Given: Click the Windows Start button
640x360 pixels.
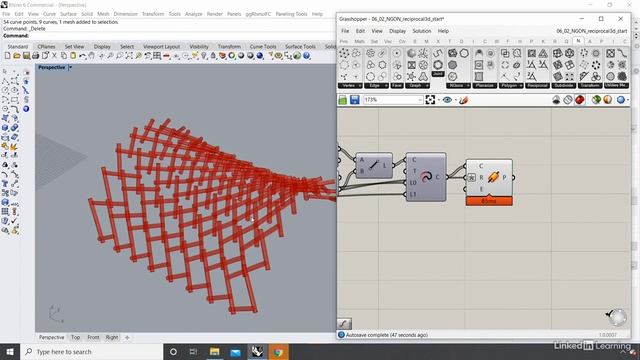Looking at the screenshot, I should [x=10, y=351].
